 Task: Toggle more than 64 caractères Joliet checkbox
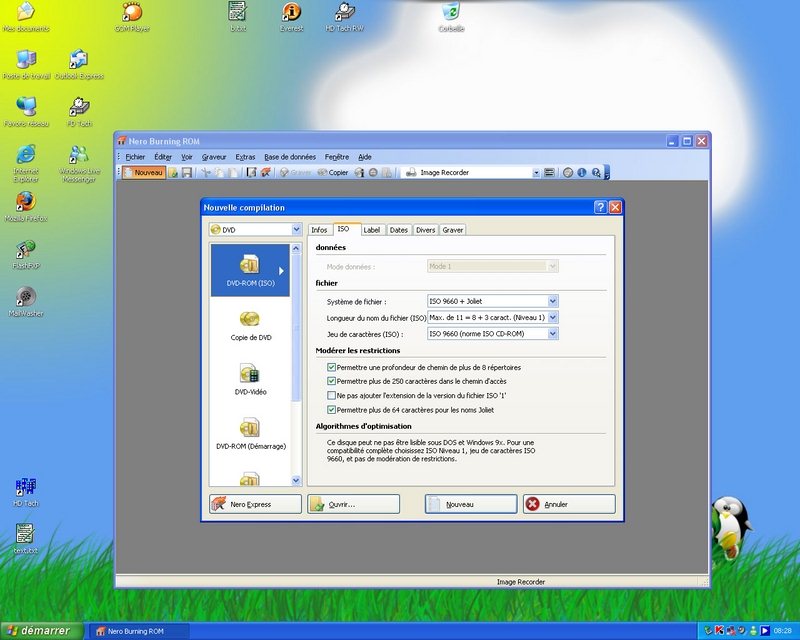(332, 410)
